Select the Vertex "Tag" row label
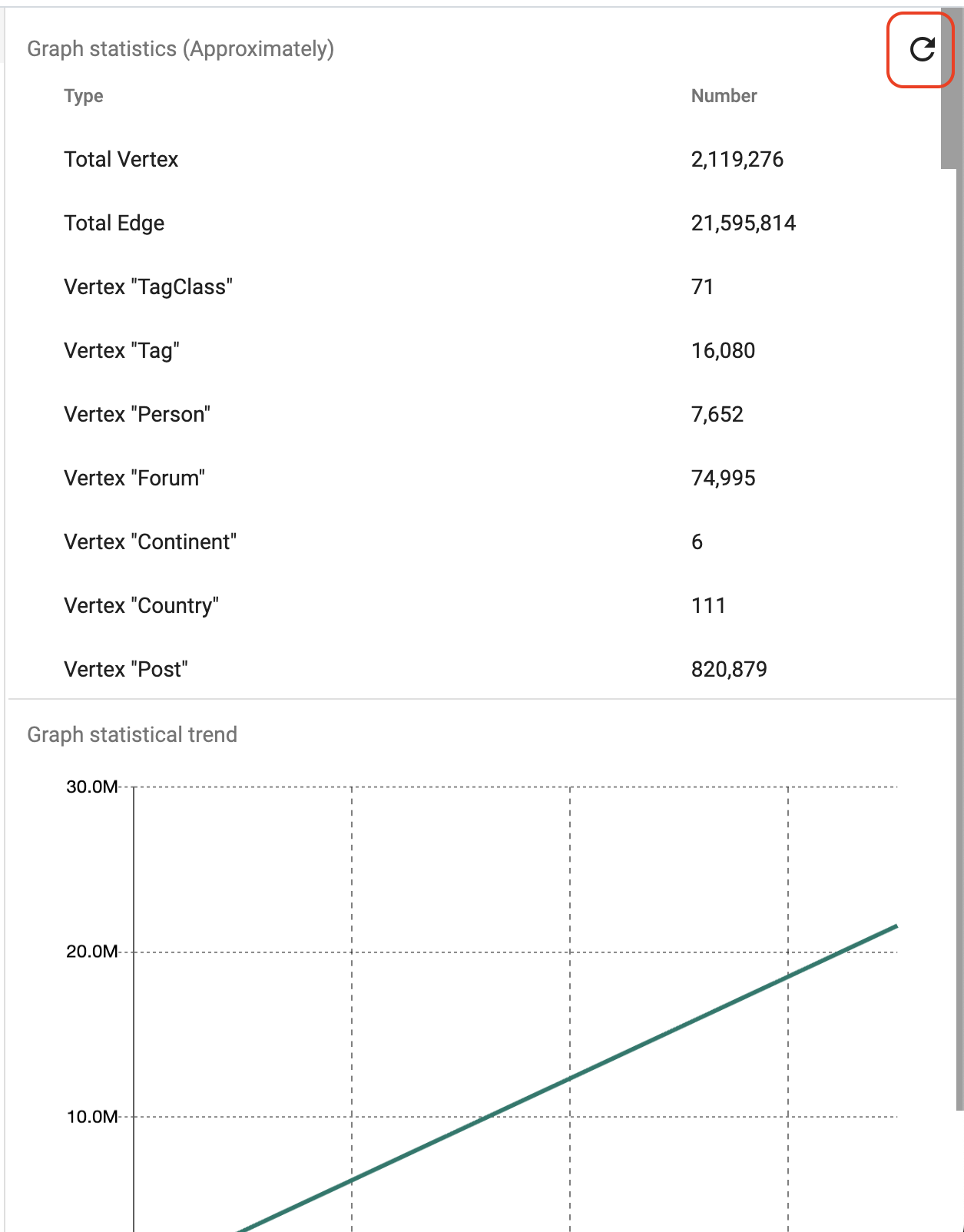This screenshot has height=1232, width=964. [x=121, y=351]
